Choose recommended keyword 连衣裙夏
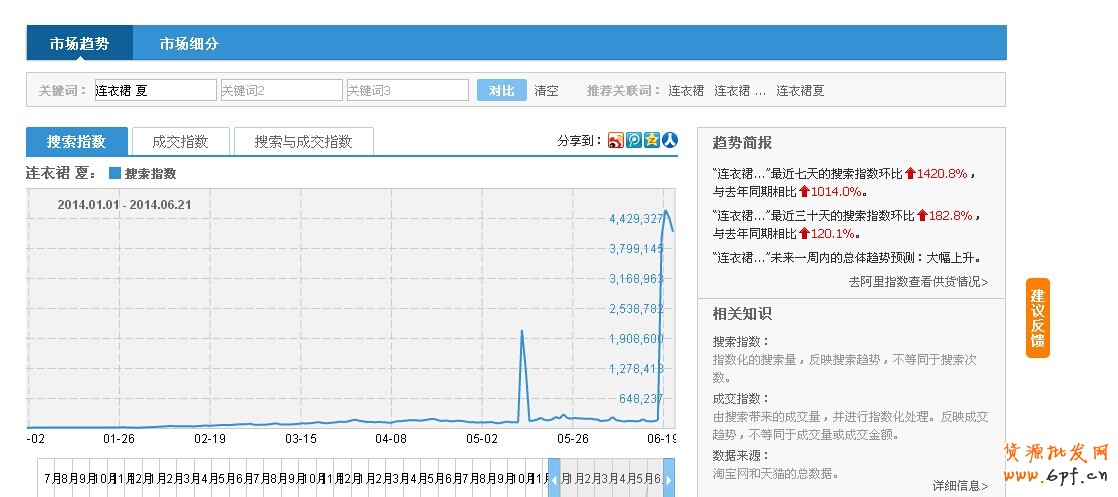The height and width of the screenshot is (497, 1118). pos(800,91)
